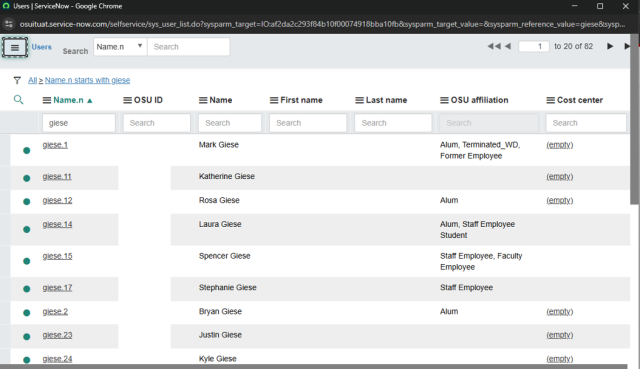The image size is (640, 369).
Task: Click green status dot for giese.1
Action: (x=27, y=151)
